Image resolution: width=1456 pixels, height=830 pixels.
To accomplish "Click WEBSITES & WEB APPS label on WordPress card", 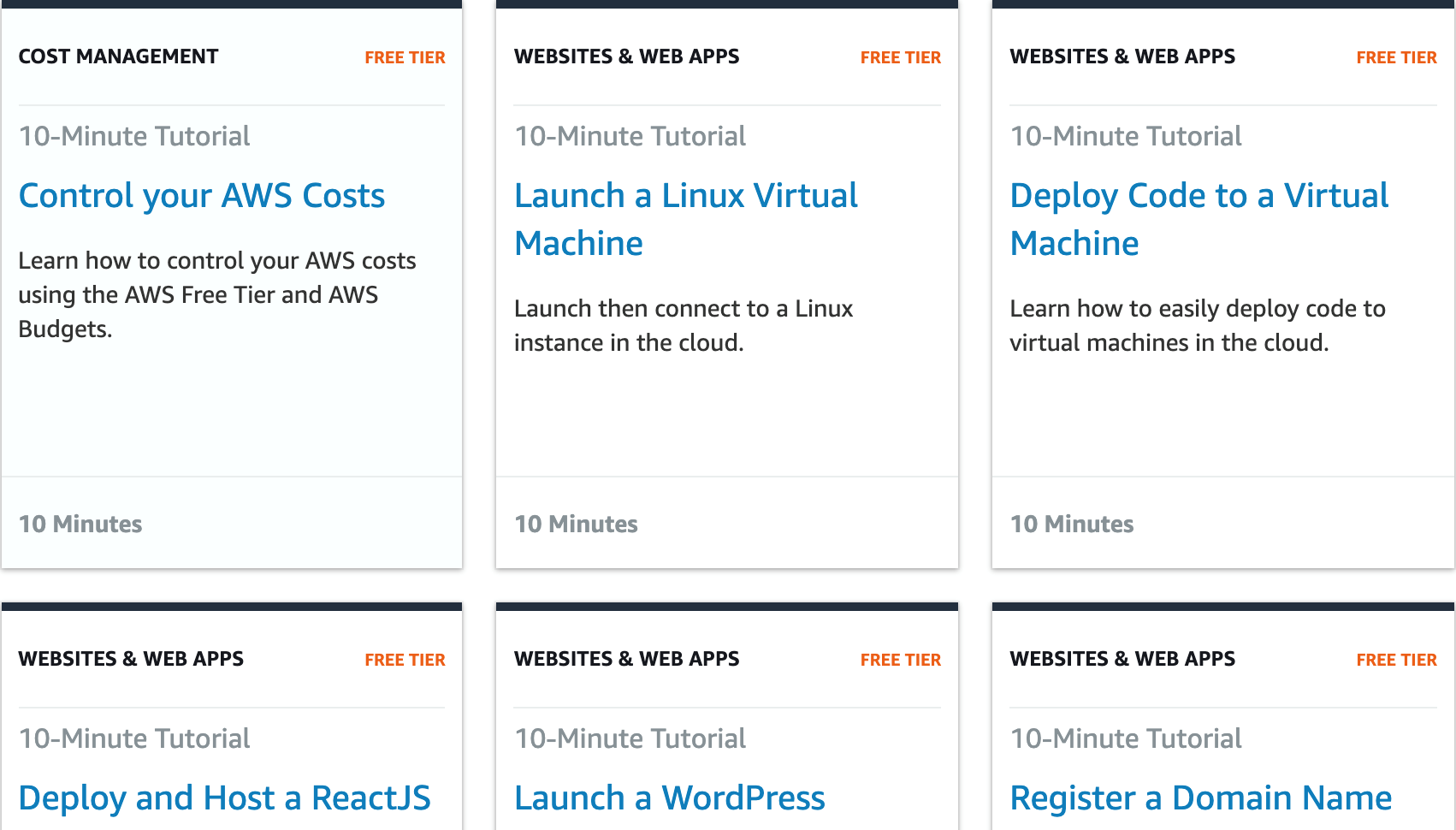I will tap(627, 659).
